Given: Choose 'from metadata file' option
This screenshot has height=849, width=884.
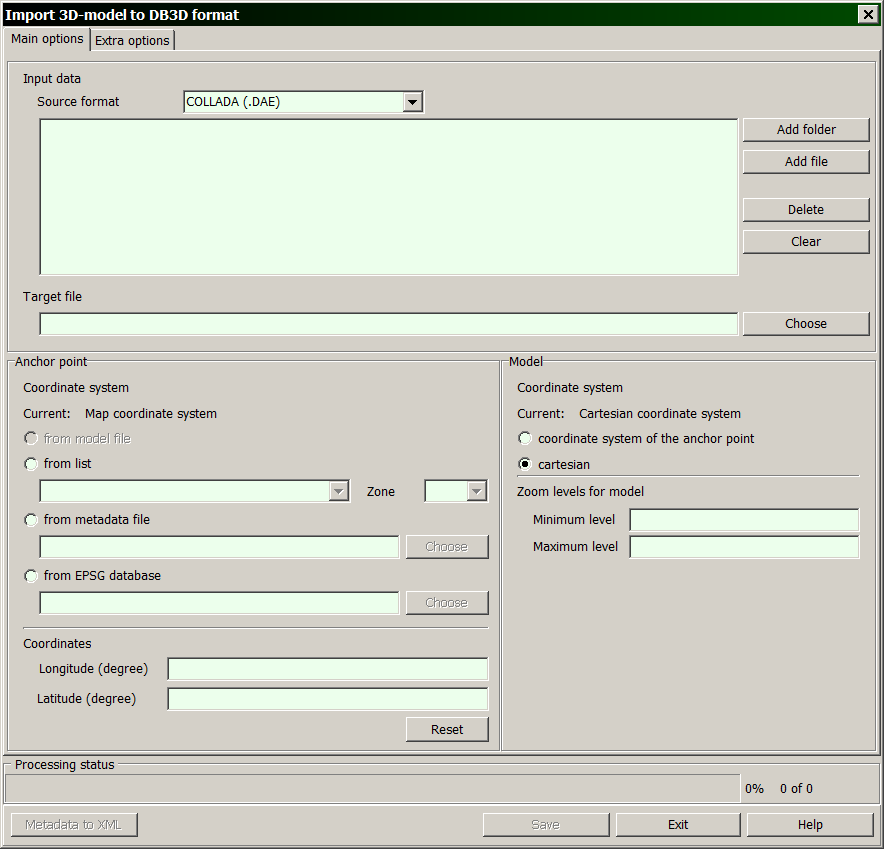Looking at the screenshot, I should pos(31,520).
